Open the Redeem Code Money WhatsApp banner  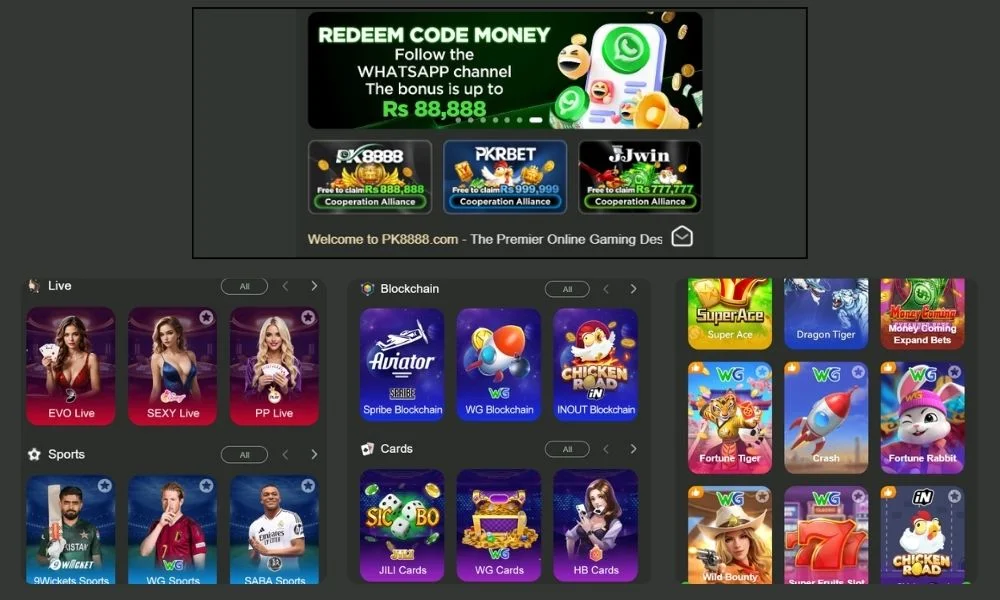click(x=505, y=70)
